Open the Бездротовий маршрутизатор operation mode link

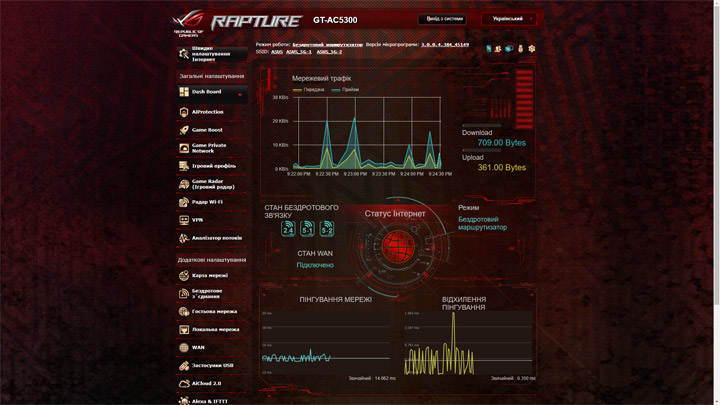tap(327, 45)
